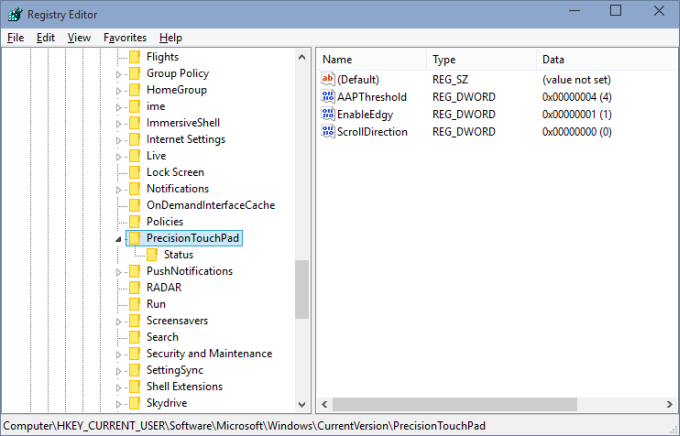
Task: Click the AAPThreshold DWORD value icon
Action: tap(328, 97)
